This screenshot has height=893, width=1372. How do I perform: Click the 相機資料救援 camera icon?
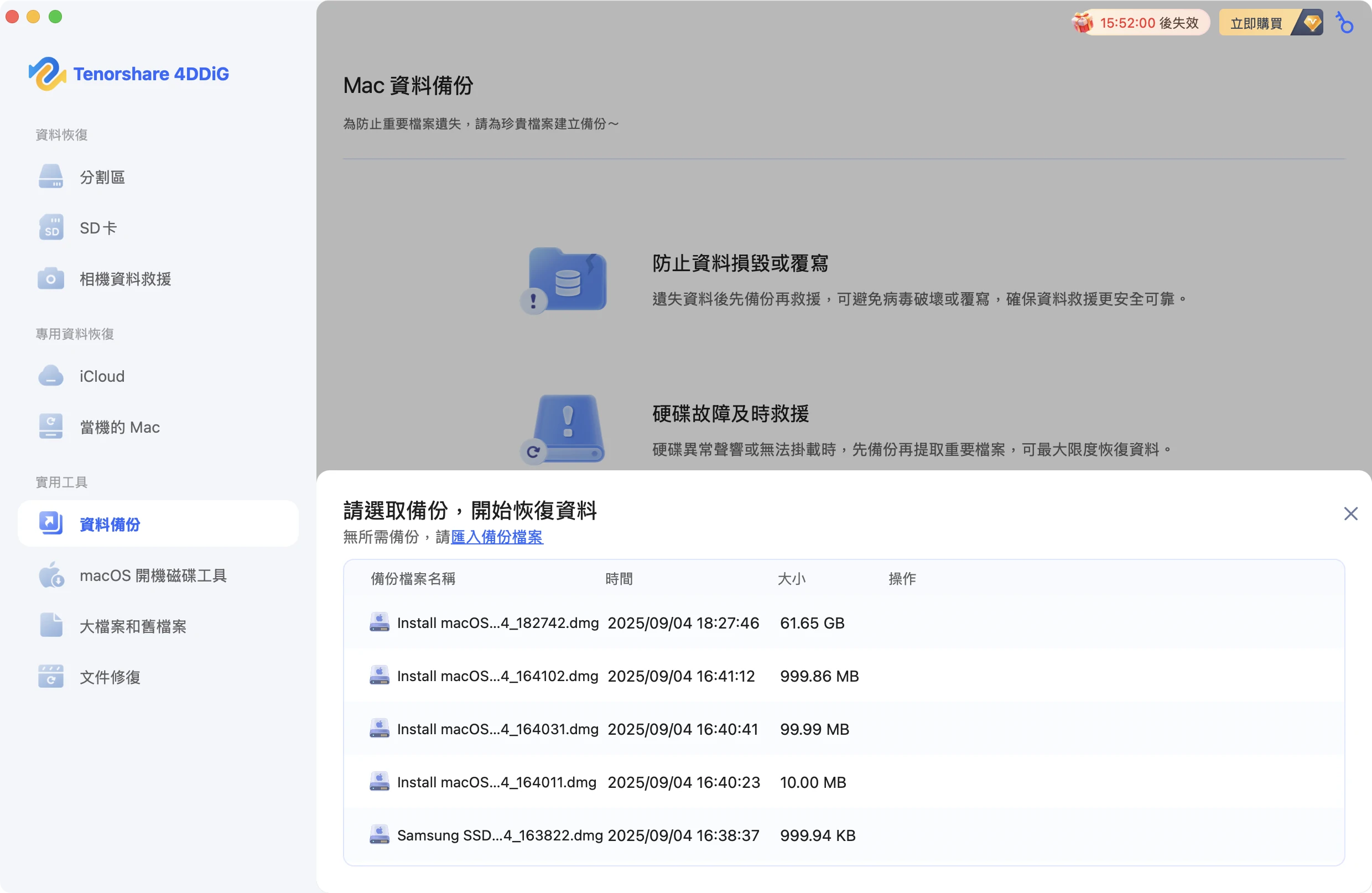[x=51, y=278]
